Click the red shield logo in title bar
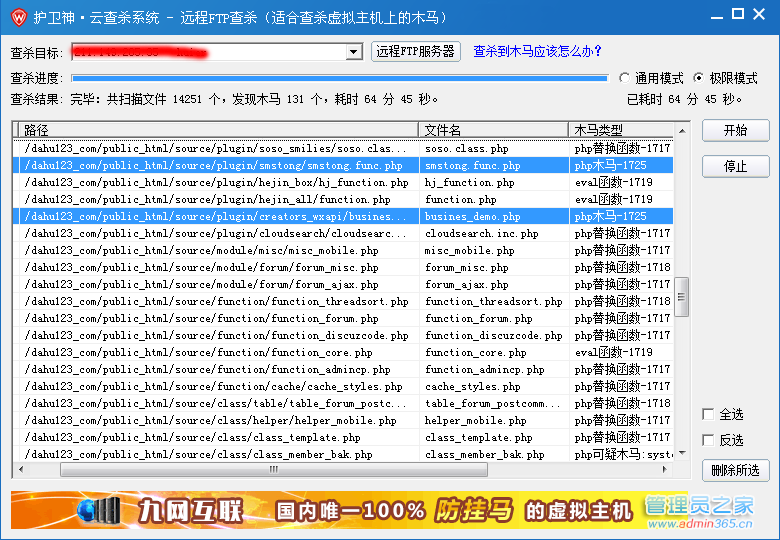The height and width of the screenshot is (540, 780). [18, 17]
